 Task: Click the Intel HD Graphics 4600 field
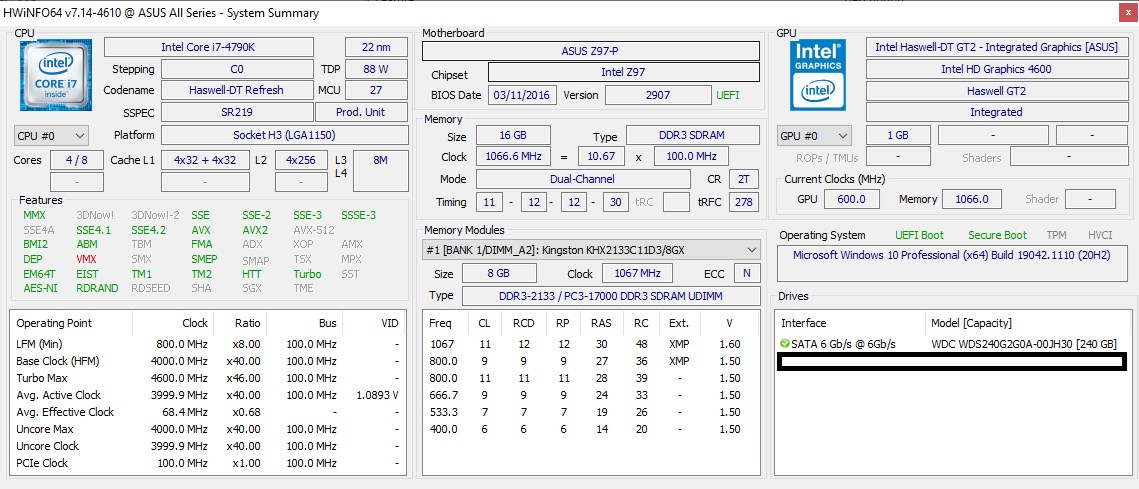996,69
